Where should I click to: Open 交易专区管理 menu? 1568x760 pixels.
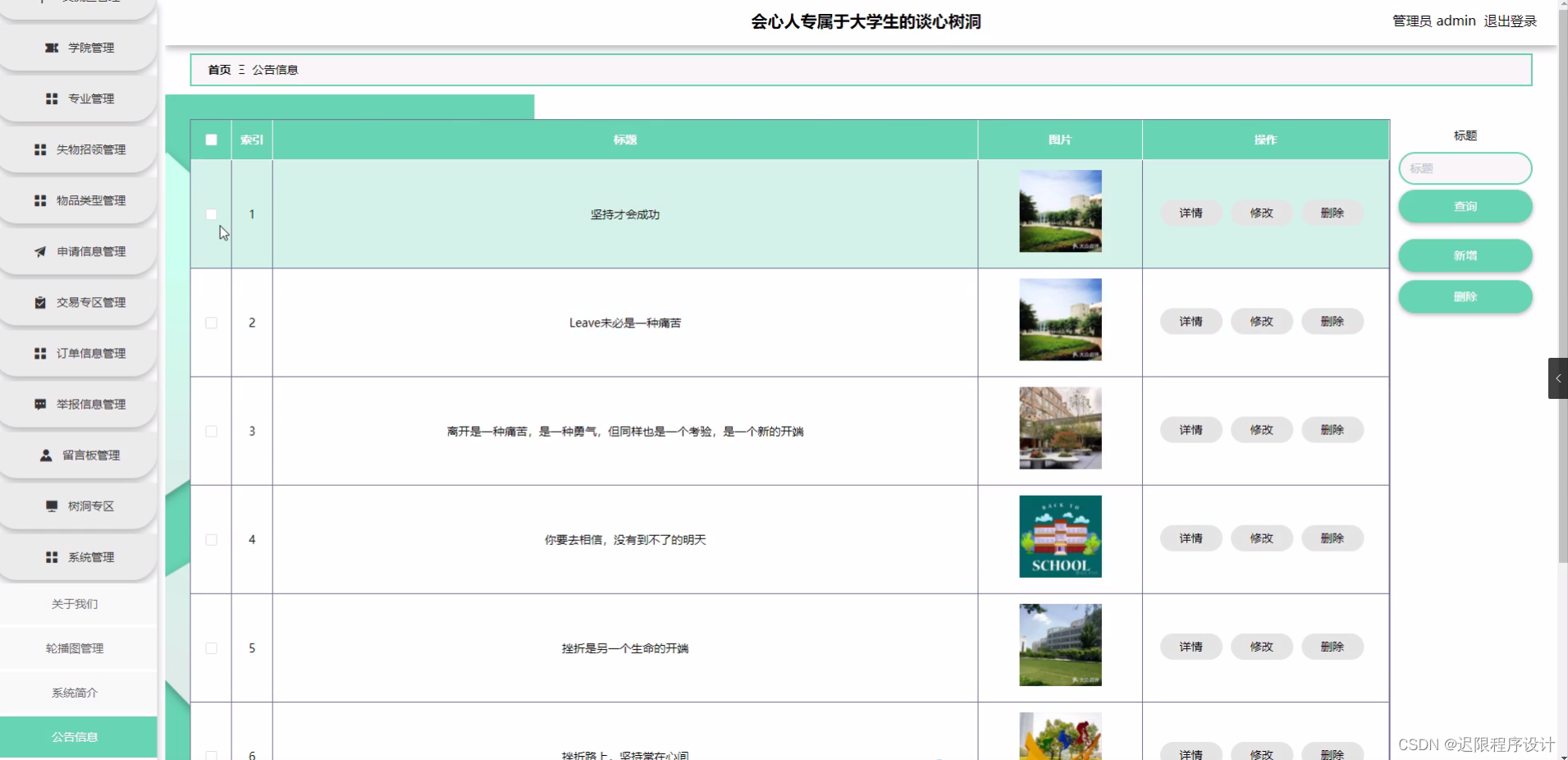79,302
